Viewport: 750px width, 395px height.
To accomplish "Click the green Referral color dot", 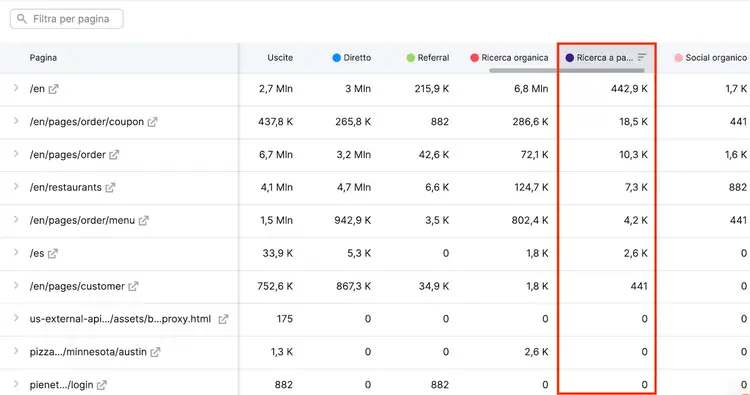I will pyautogui.click(x=410, y=58).
